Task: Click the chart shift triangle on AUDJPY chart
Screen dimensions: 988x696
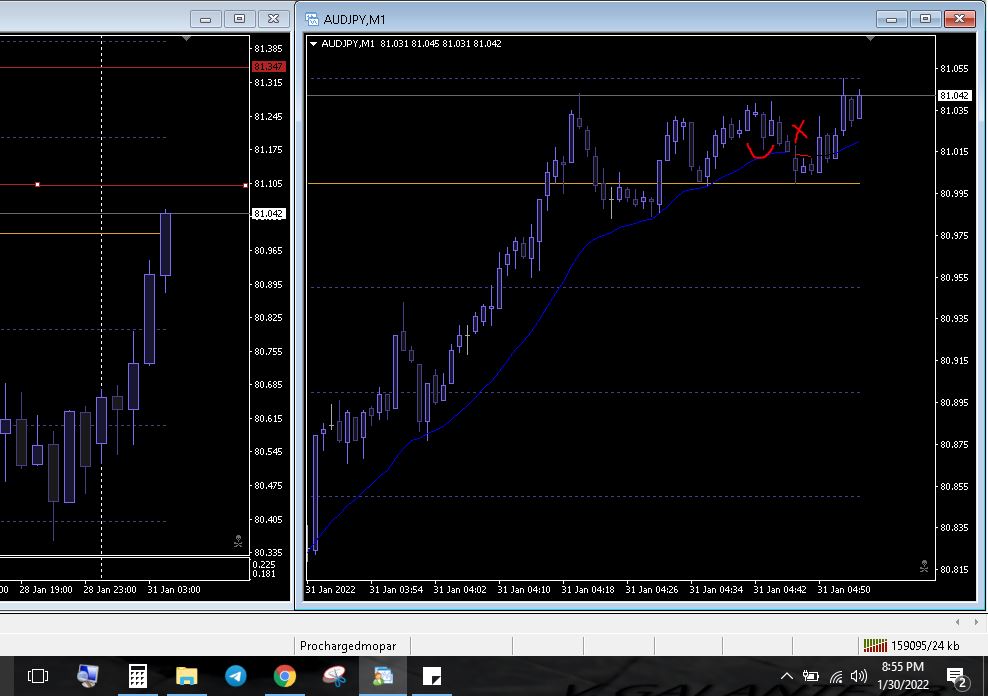Action: (870, 39)
